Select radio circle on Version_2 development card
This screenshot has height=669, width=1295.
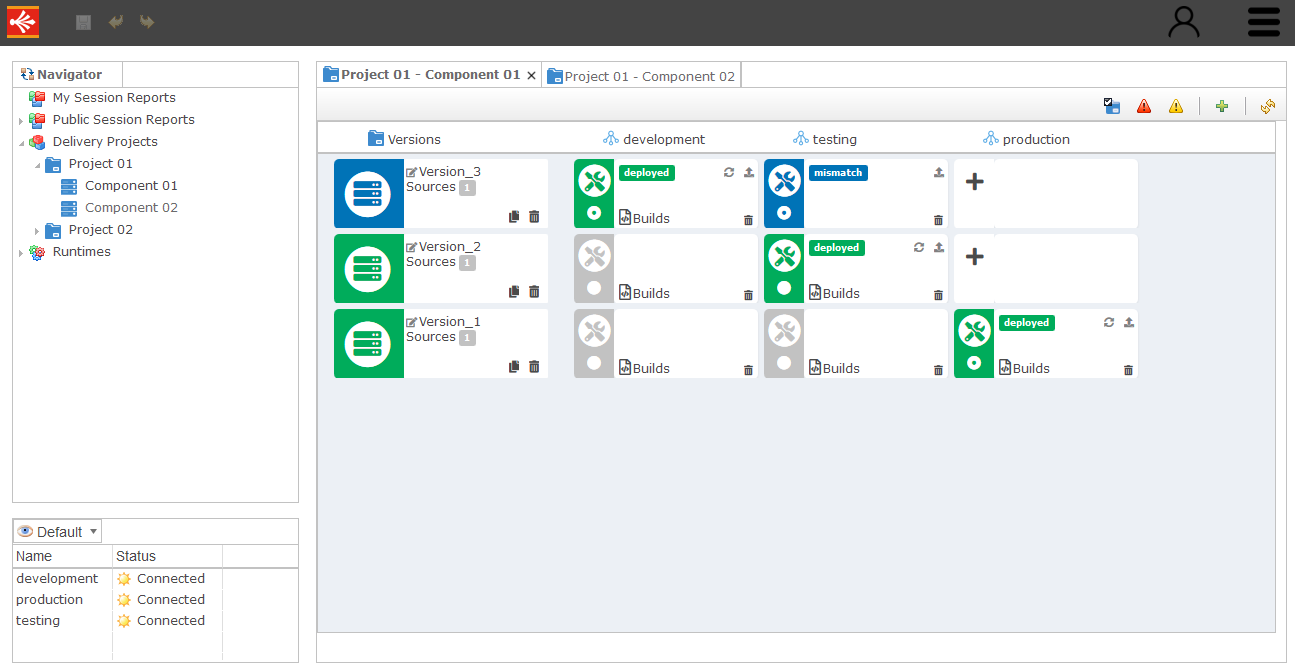point(594,287)
